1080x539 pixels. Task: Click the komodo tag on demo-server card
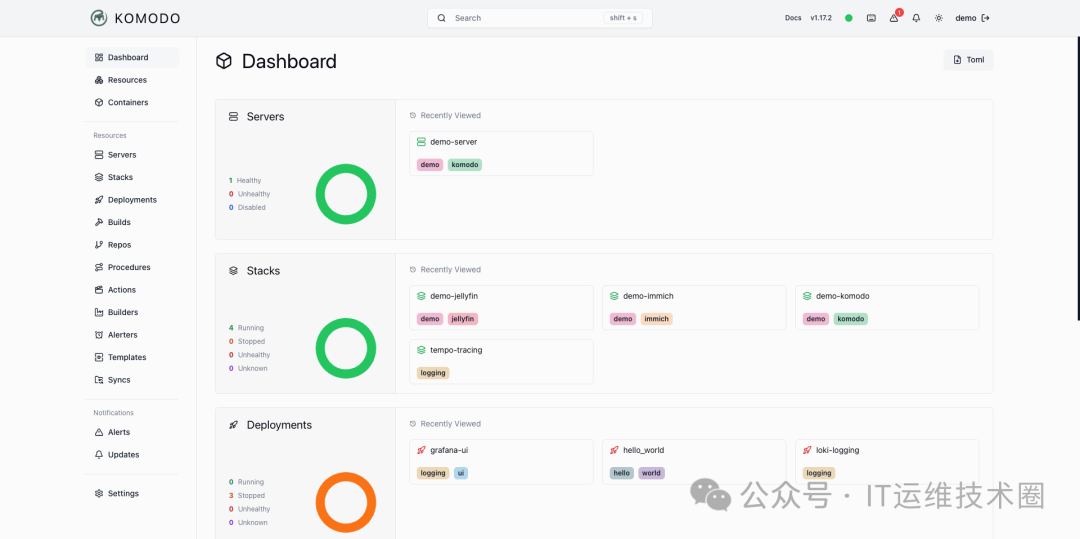pos(465,165)
